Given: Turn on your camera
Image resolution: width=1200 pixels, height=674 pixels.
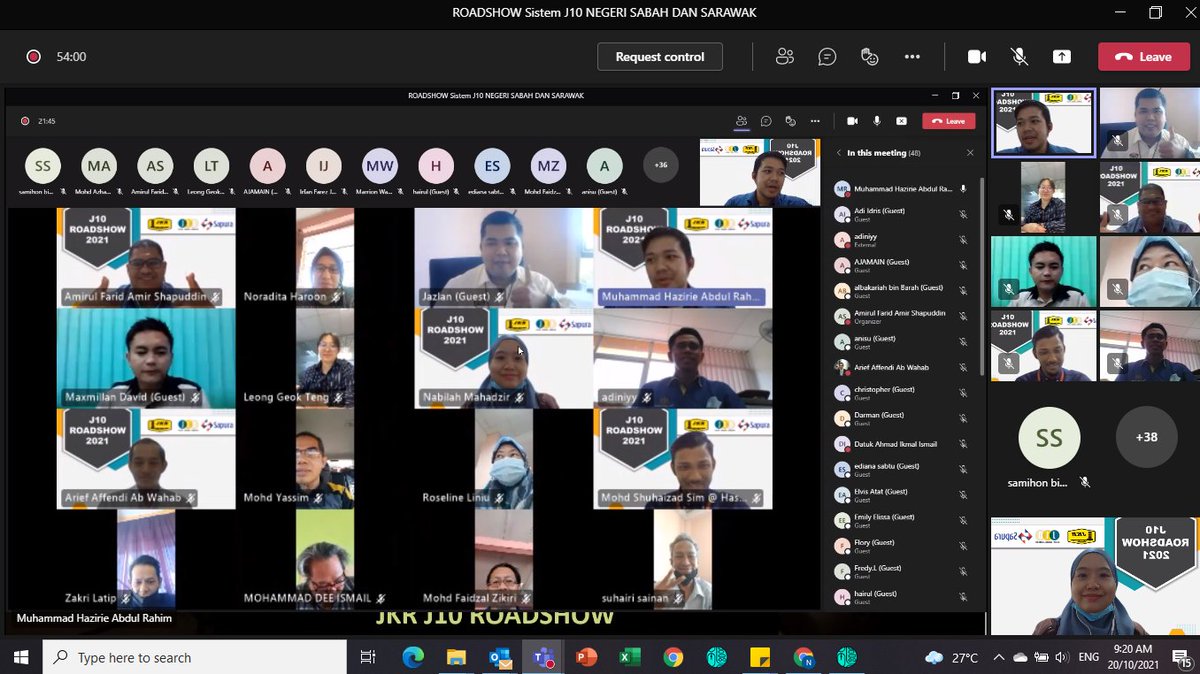Looking at the screenshot, I should (x=977, y=56).
